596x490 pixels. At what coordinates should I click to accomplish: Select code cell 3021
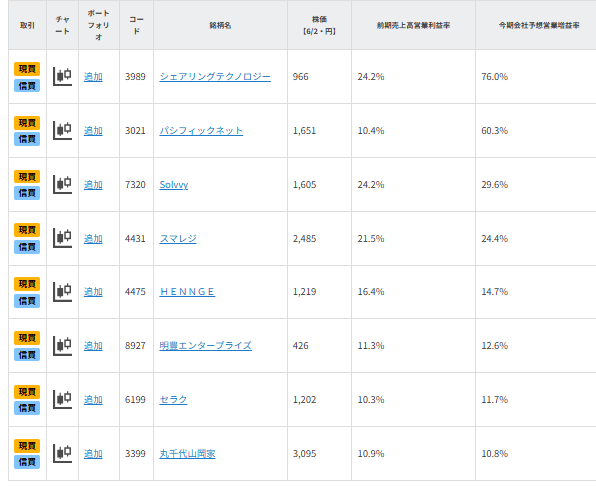click(x=135, y=131)
